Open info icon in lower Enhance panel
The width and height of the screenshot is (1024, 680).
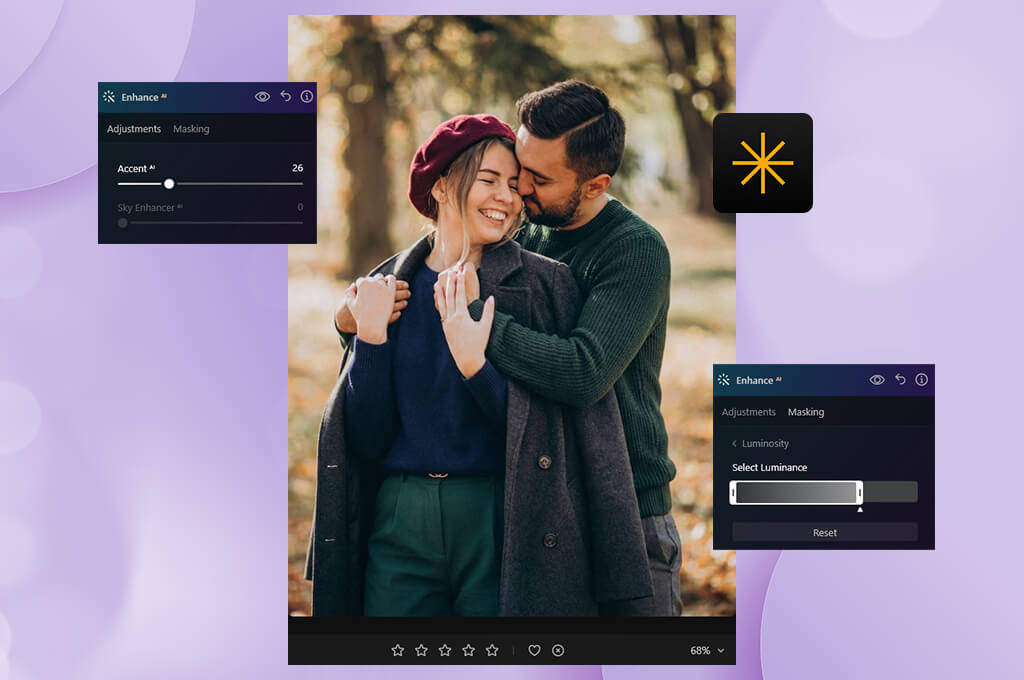pyautogui.click(x=921, y=380)
